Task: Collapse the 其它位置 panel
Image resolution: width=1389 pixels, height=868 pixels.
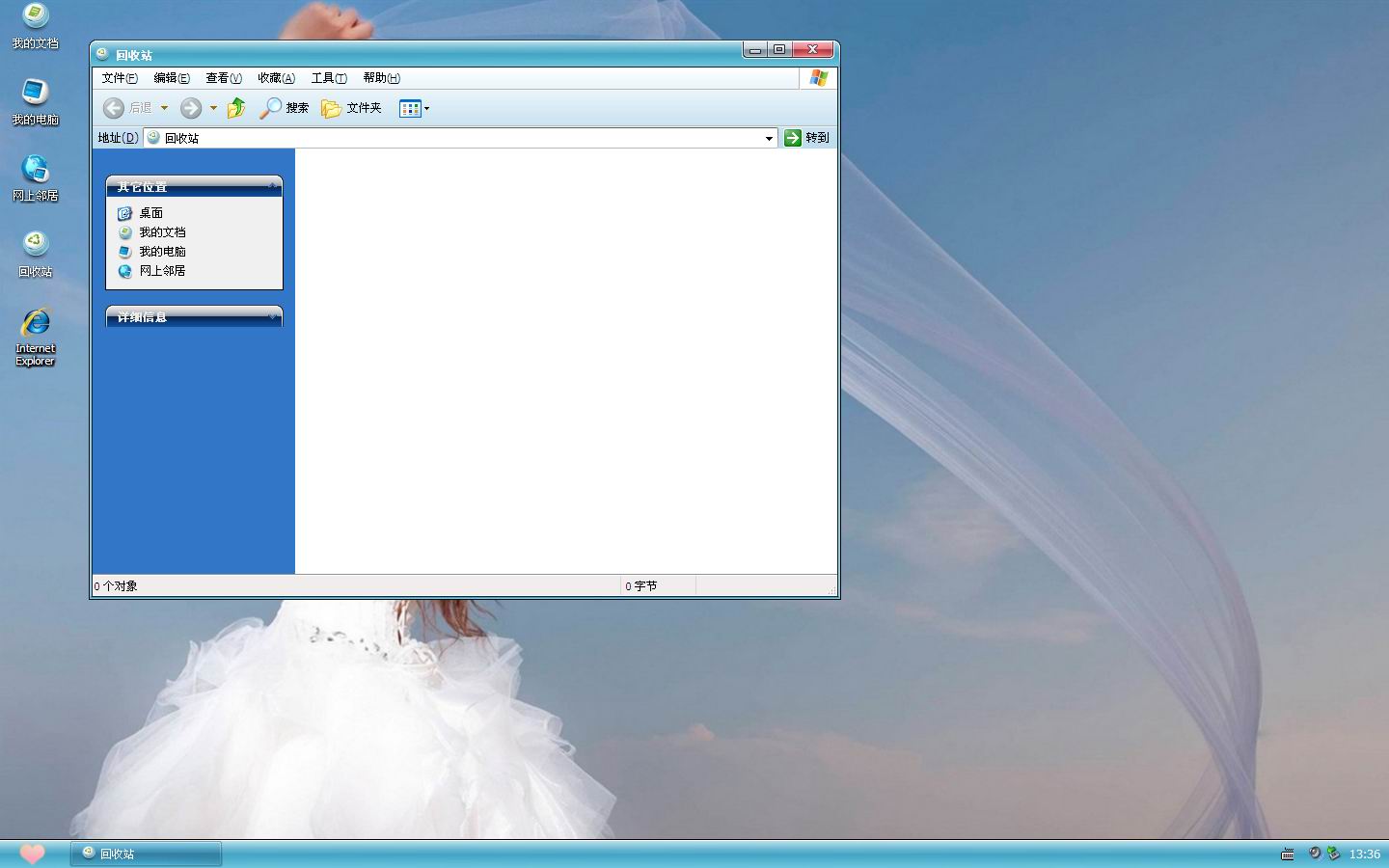Action: [x=272, y=186]
